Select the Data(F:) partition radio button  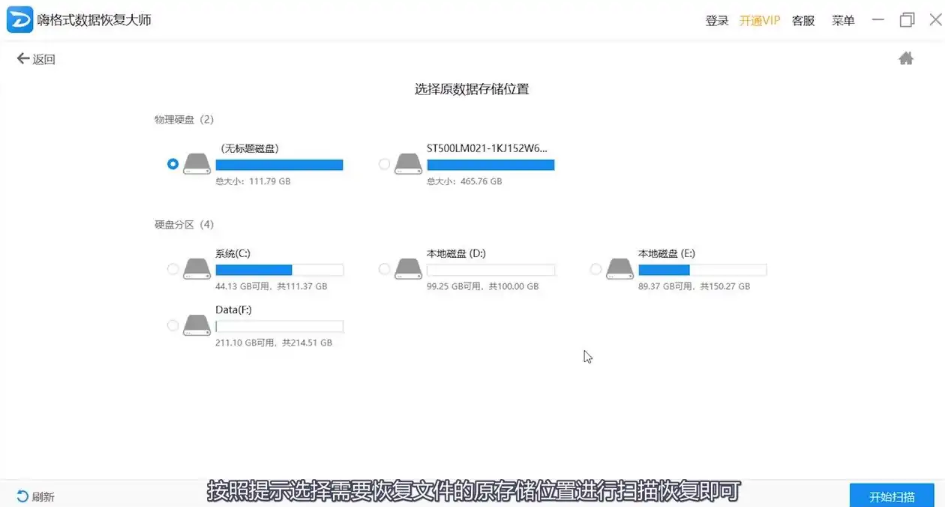point(173,326)
